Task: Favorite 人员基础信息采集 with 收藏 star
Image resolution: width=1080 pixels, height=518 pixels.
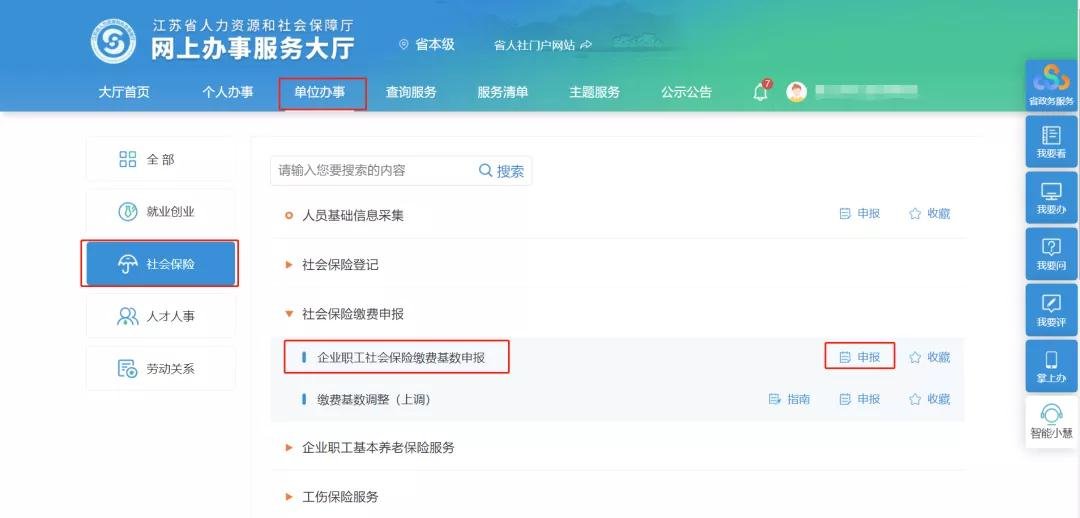Action: (x=929, y=214)
